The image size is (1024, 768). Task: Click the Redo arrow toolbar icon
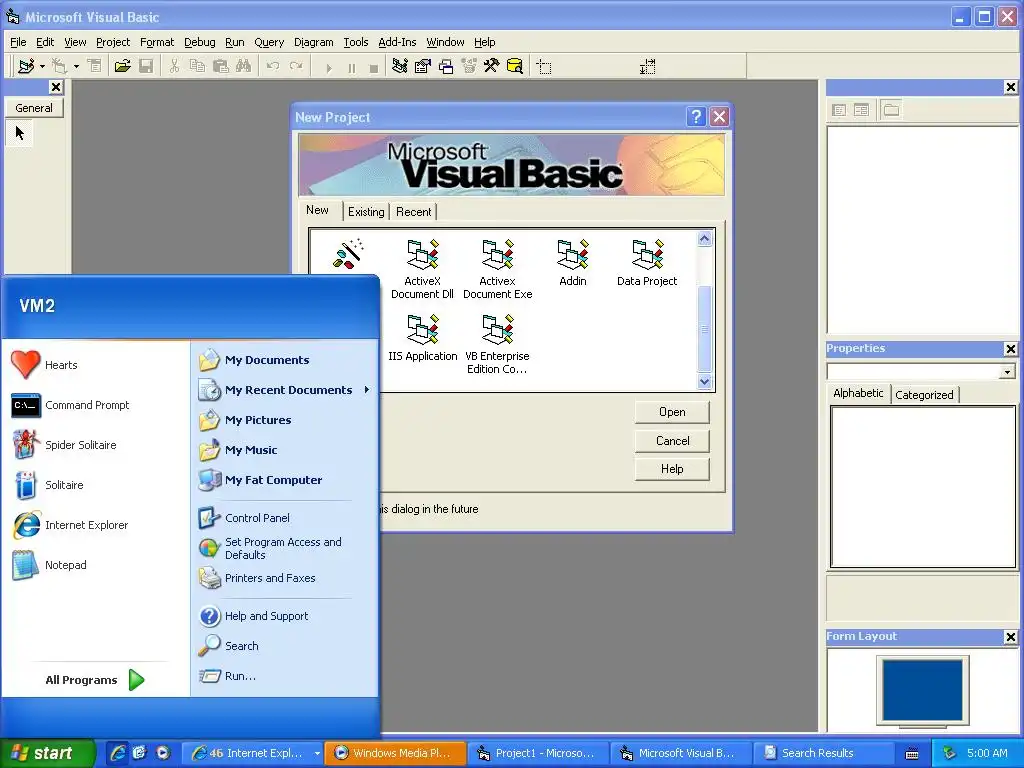(x=296, y=66)
